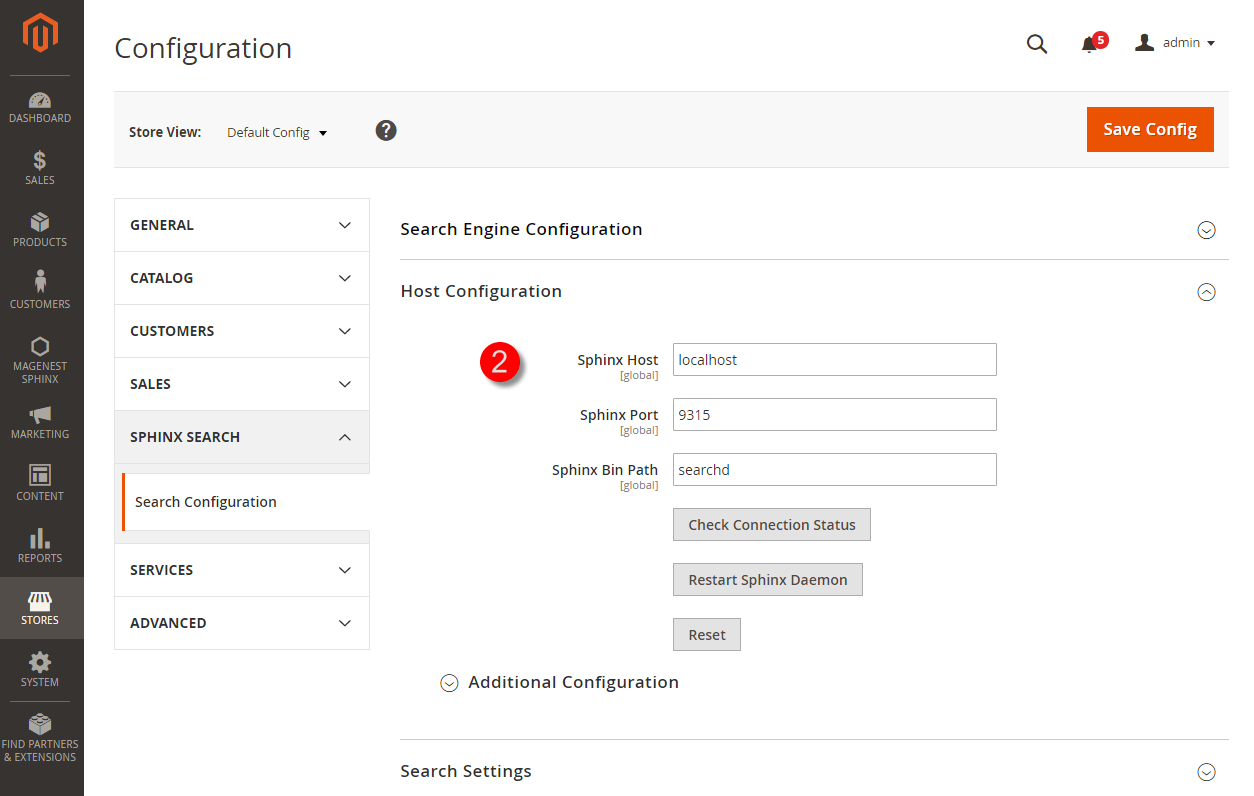
Task: Select the Marketing sidebar icon
Action: [40, 422]
